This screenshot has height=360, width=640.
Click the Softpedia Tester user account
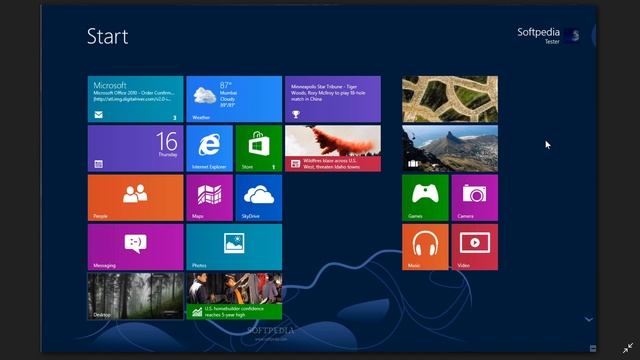click(x=548, y=36)
